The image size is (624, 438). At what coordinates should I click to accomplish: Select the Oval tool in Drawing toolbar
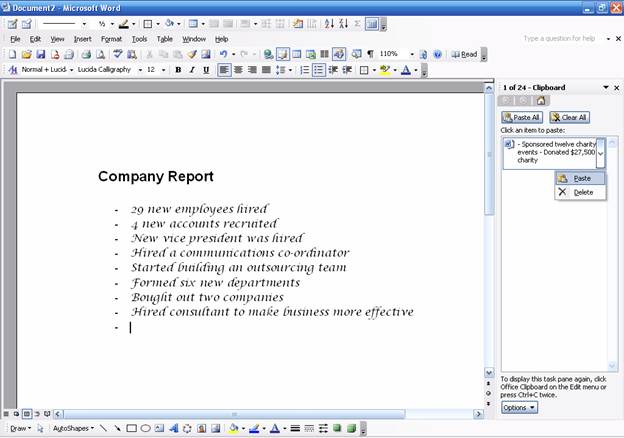(146, 428)
